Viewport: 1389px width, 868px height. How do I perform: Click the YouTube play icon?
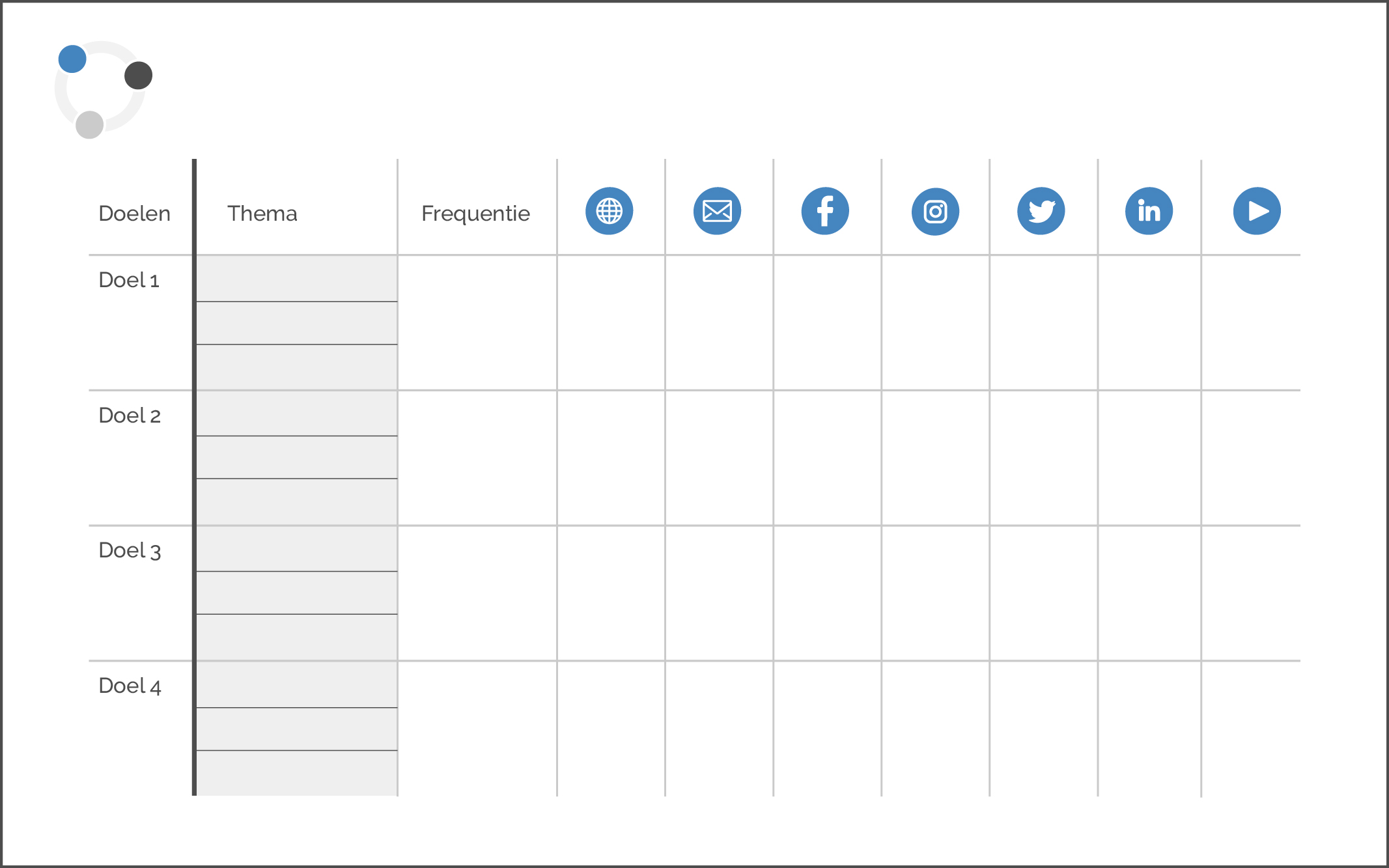[1257, 211]
